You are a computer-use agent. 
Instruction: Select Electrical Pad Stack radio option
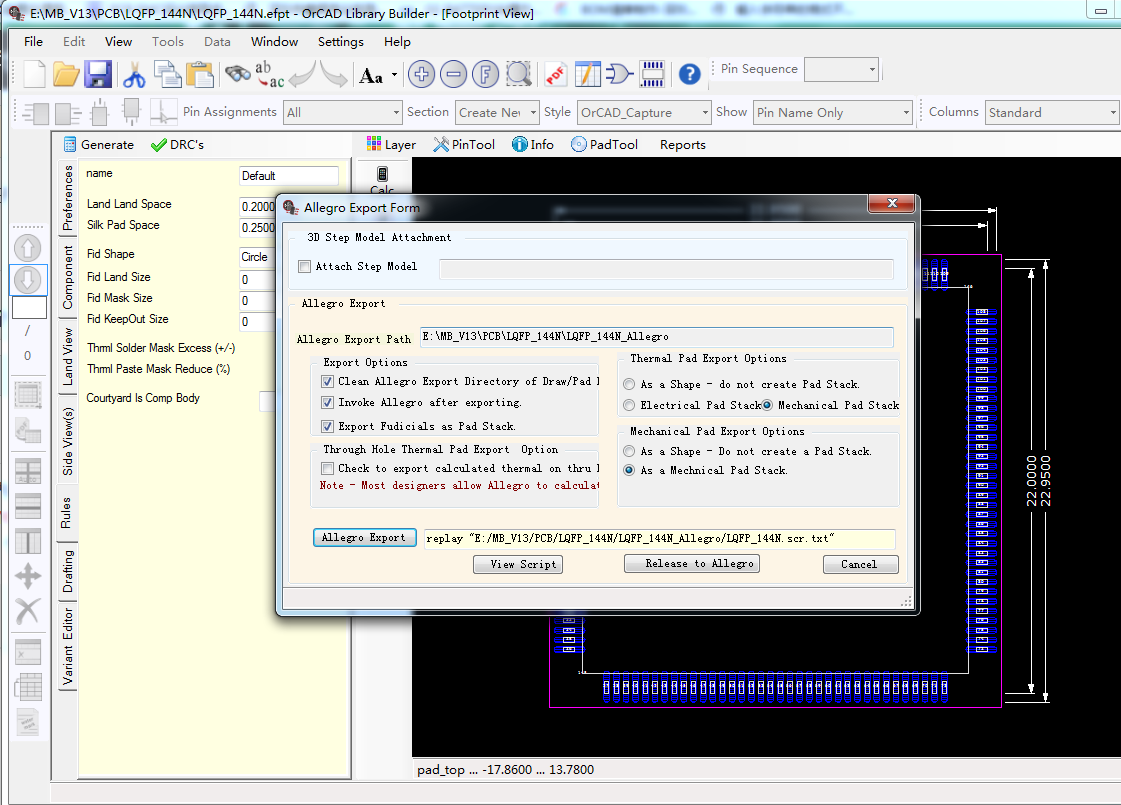click(629, 405)
